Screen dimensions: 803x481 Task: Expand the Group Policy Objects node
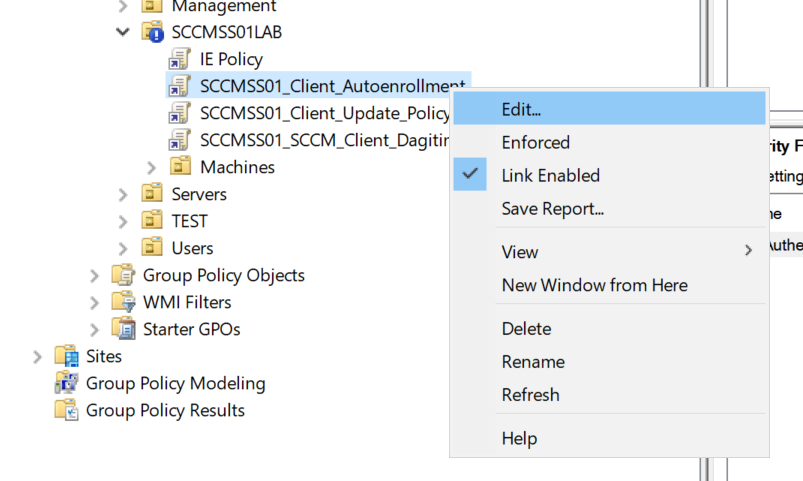[x=94, y=276]
